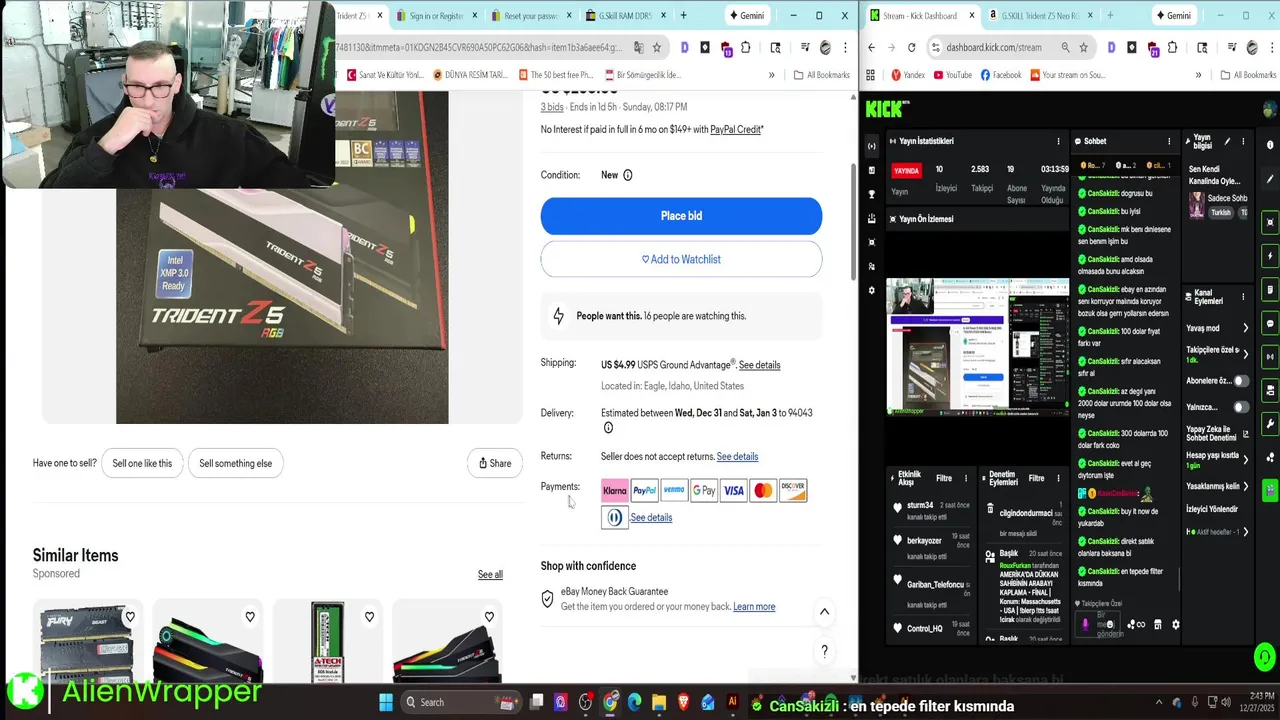Click the Klarna payment logo
Image resolution: width=1280 pixels, height=720 pixels.
pos(614,490)
